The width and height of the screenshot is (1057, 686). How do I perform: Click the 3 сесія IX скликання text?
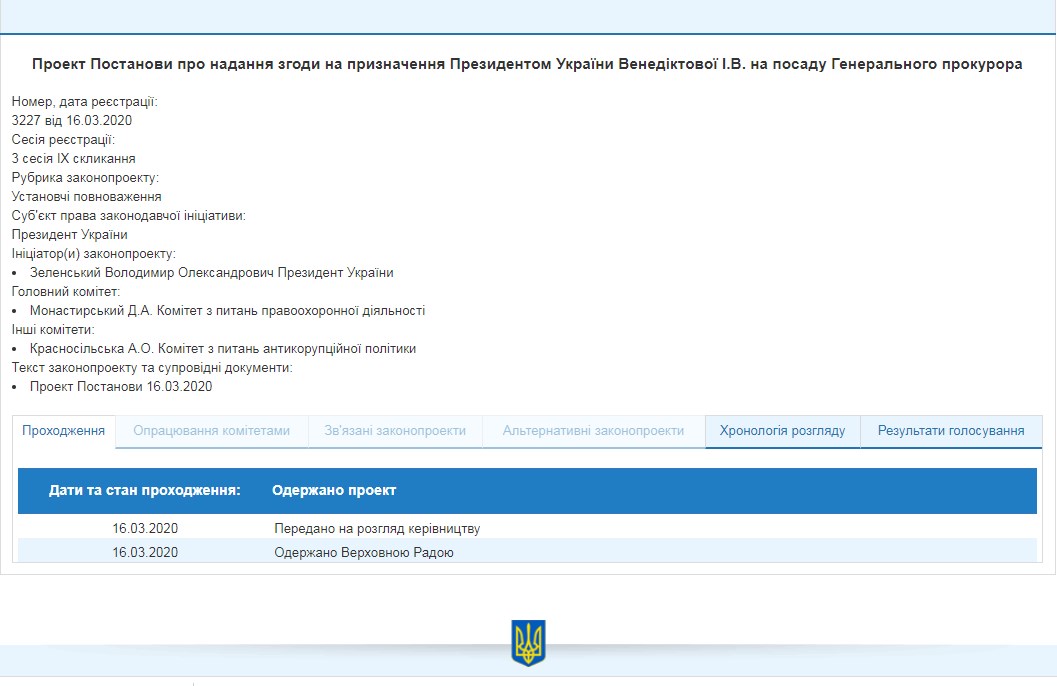pyautogui.click(x=74, y=159)
